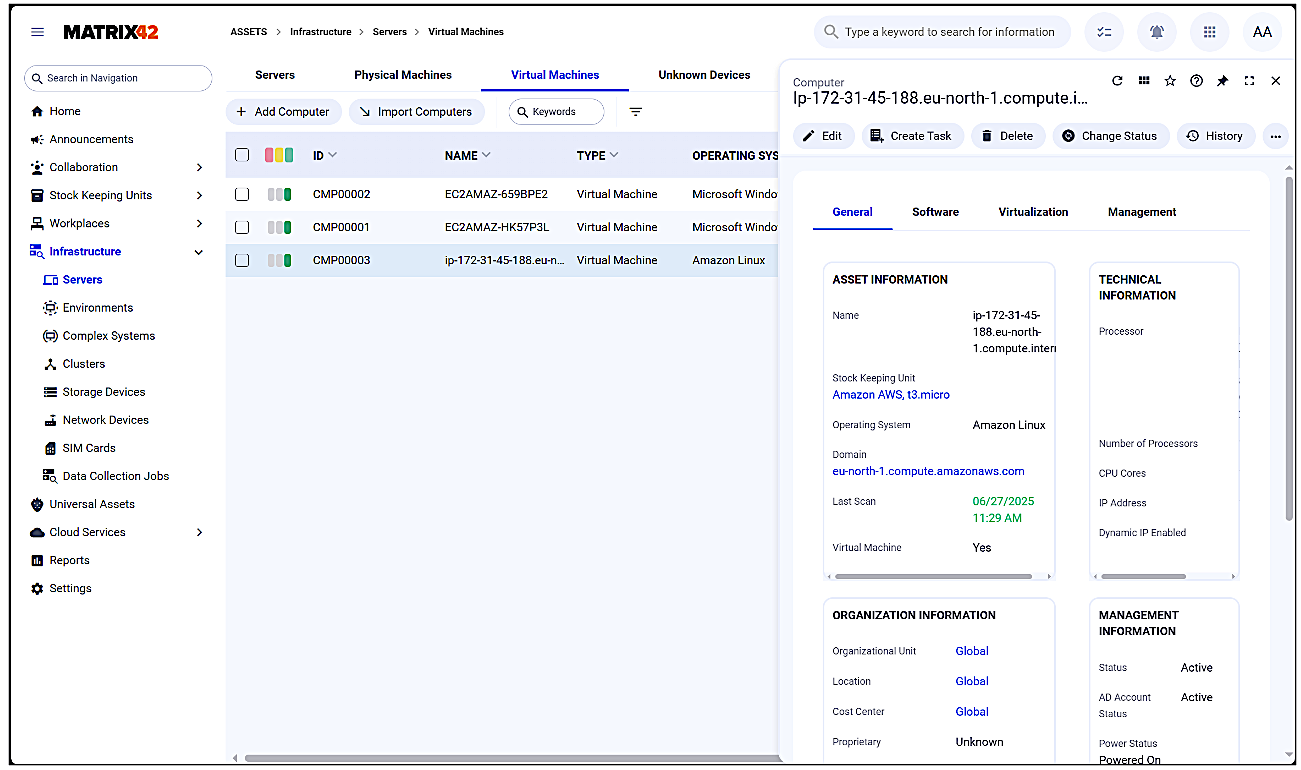The height and width of the screenshot is (770, 1301).
Task: Collapse the Infrastructure navigation section
Action: click(x=197, y=251)
